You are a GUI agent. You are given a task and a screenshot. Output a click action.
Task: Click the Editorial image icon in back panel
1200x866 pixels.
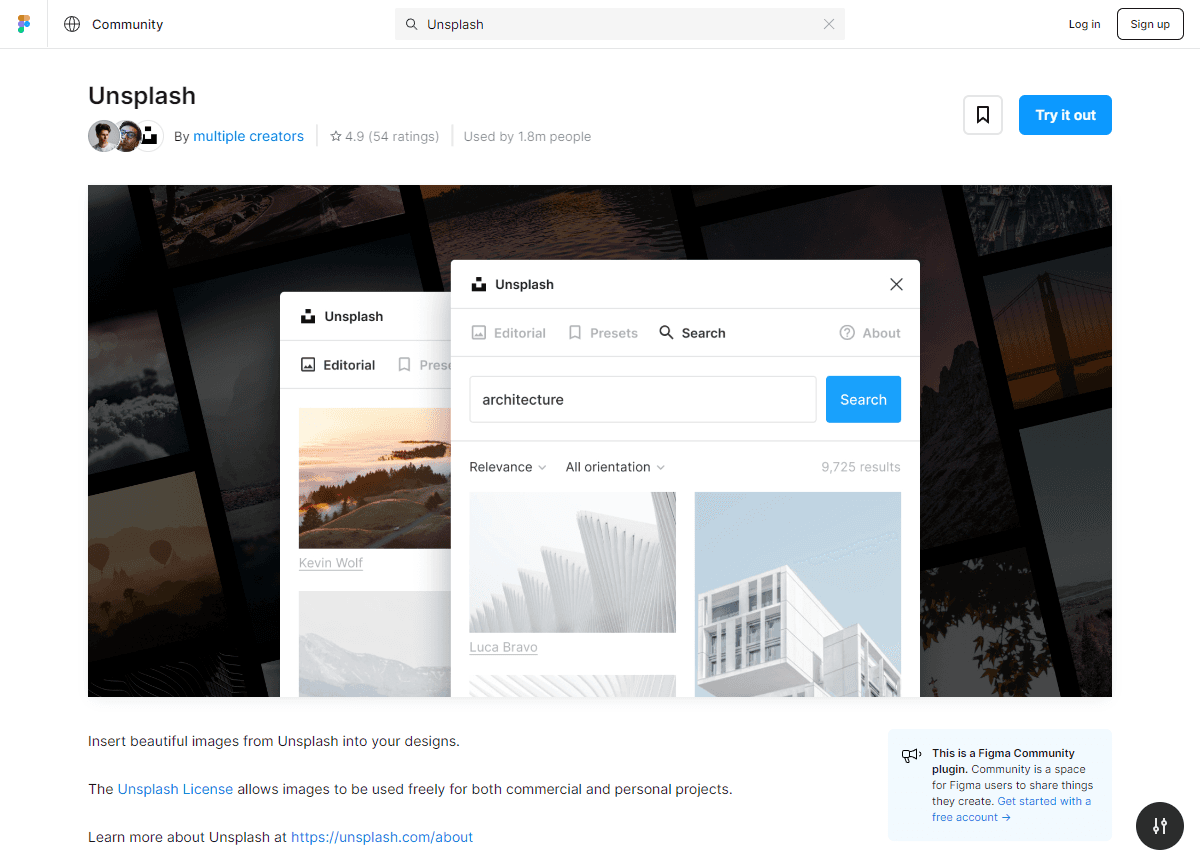(308, 365)
